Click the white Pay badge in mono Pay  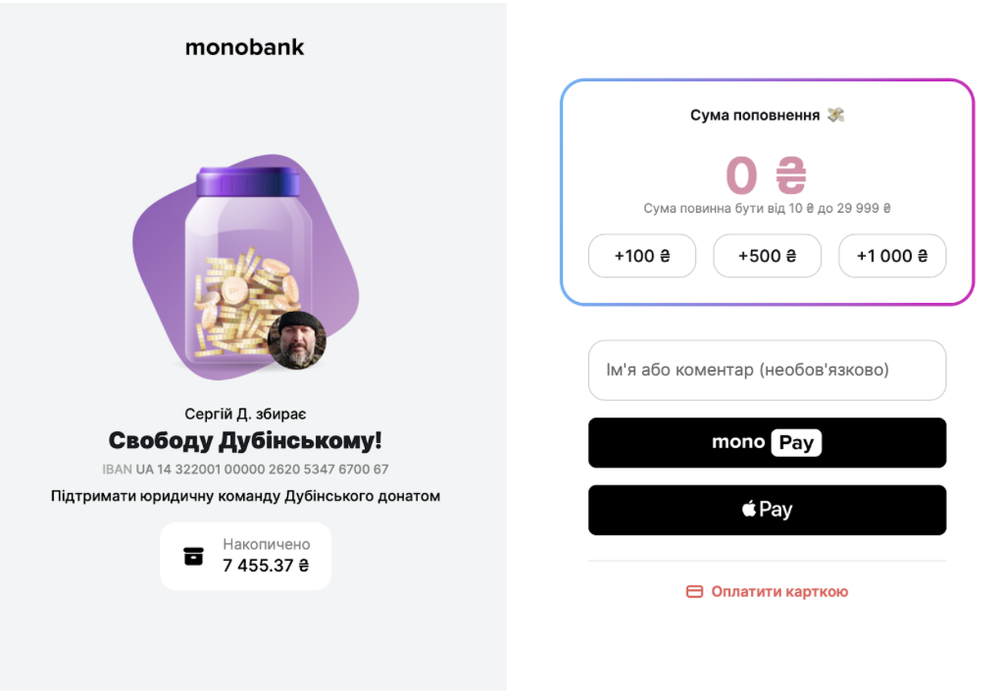pos(796,442)
